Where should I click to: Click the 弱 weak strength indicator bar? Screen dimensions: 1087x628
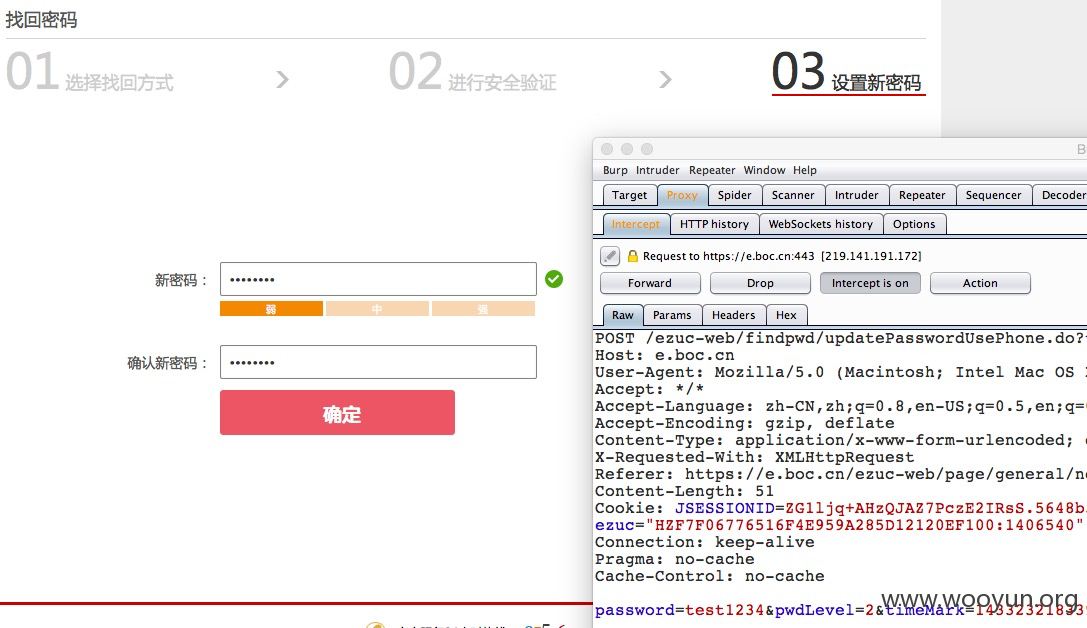pyautogui.click(x=272, y=309)
